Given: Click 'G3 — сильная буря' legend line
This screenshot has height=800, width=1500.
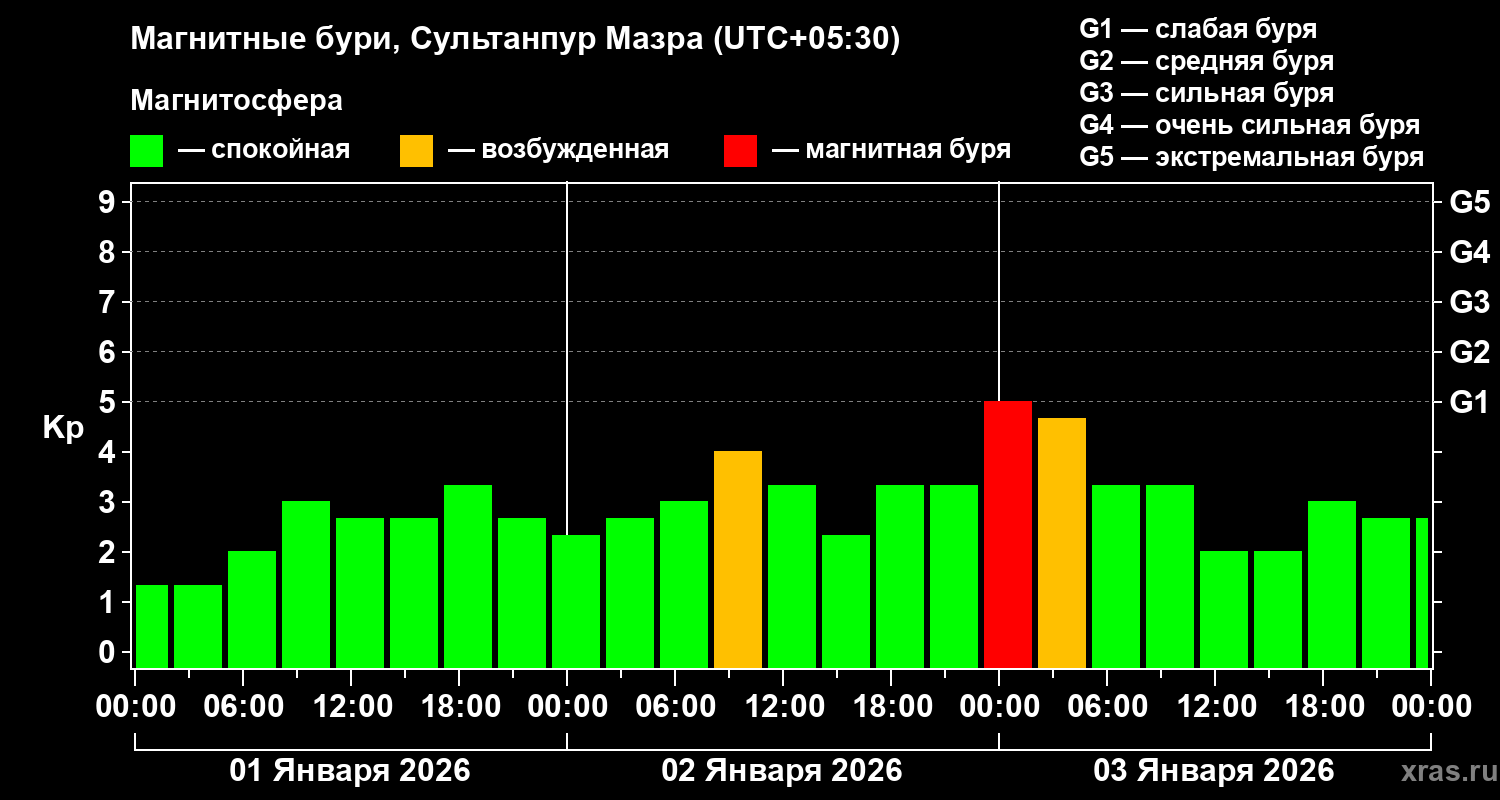Looking at the screenshot, I should (1206, 93).
